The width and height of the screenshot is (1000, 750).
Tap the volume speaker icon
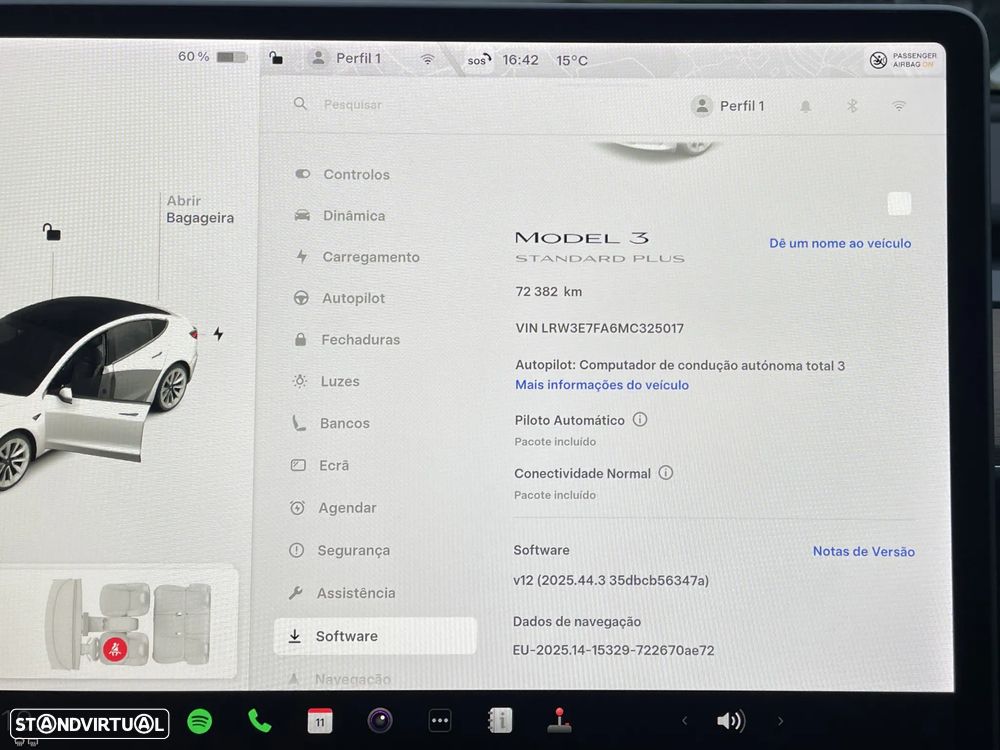click(731, 721)
